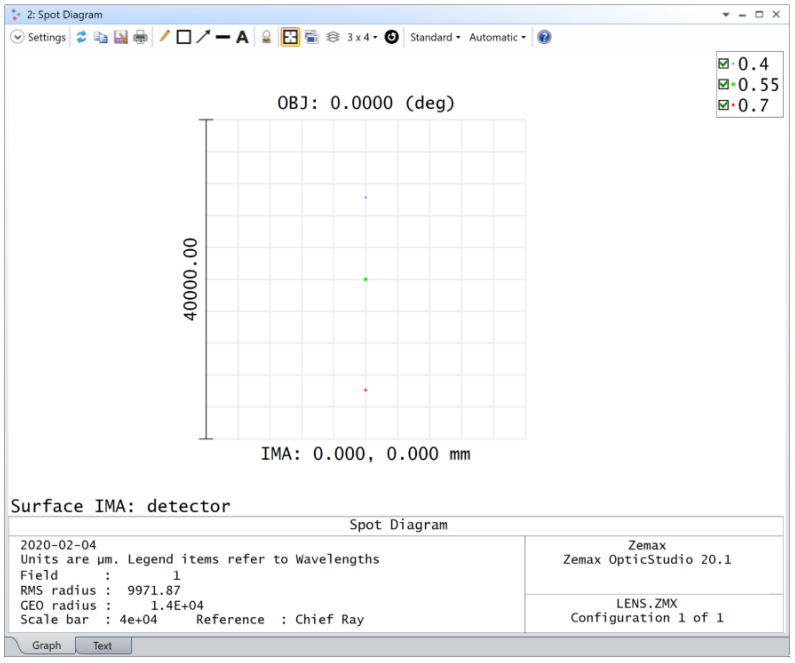Disable the 0.7 wavelength checkbox

(x=724, y=105)
